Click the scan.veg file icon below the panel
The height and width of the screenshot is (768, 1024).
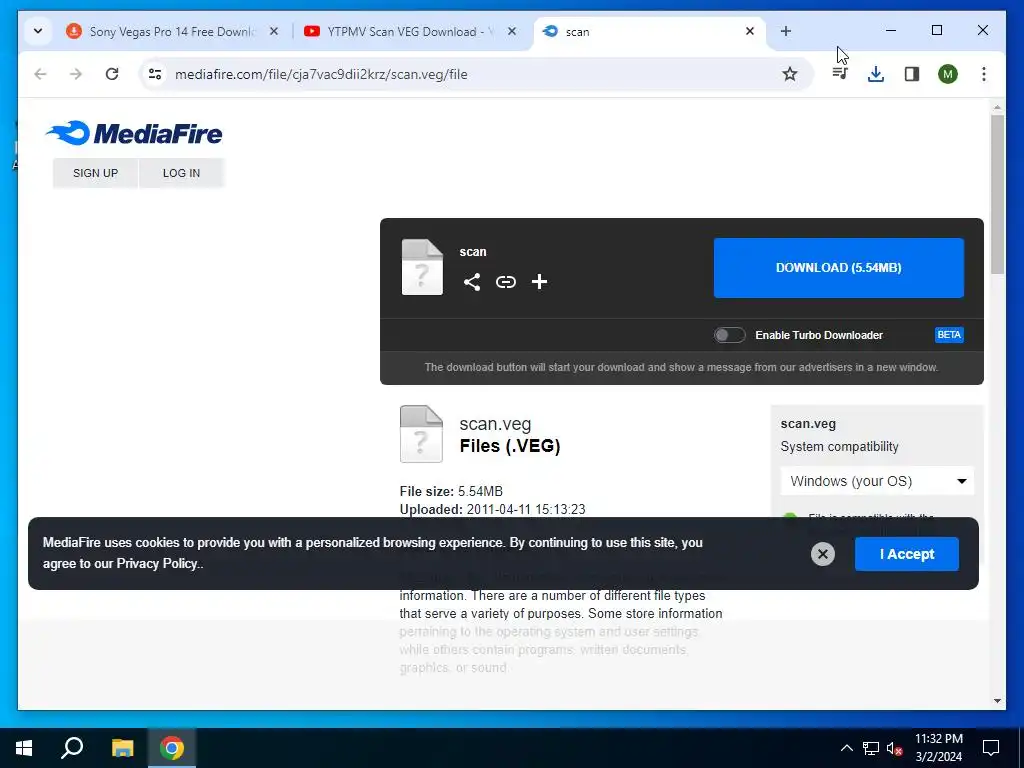[x=421, y=434]
